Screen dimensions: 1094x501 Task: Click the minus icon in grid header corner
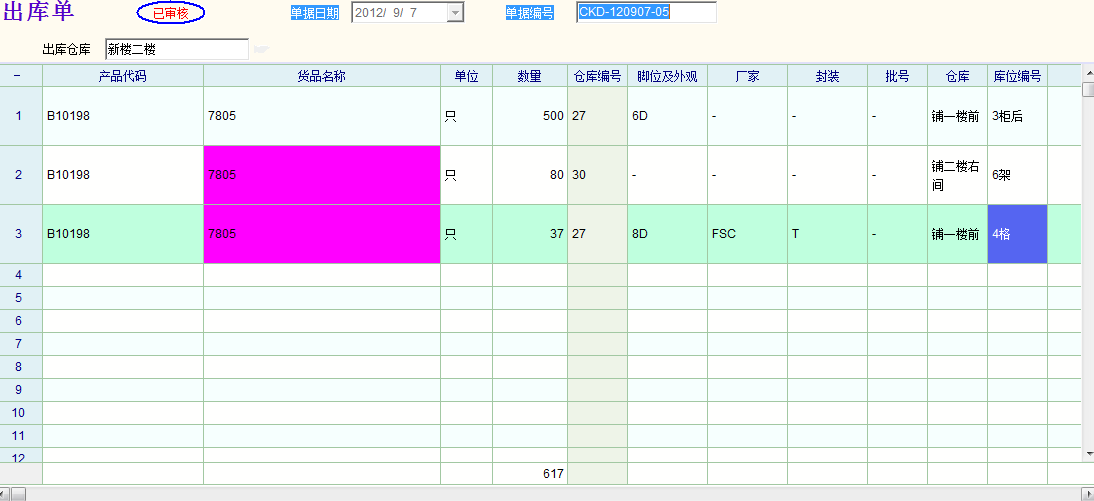pos(18,76)
